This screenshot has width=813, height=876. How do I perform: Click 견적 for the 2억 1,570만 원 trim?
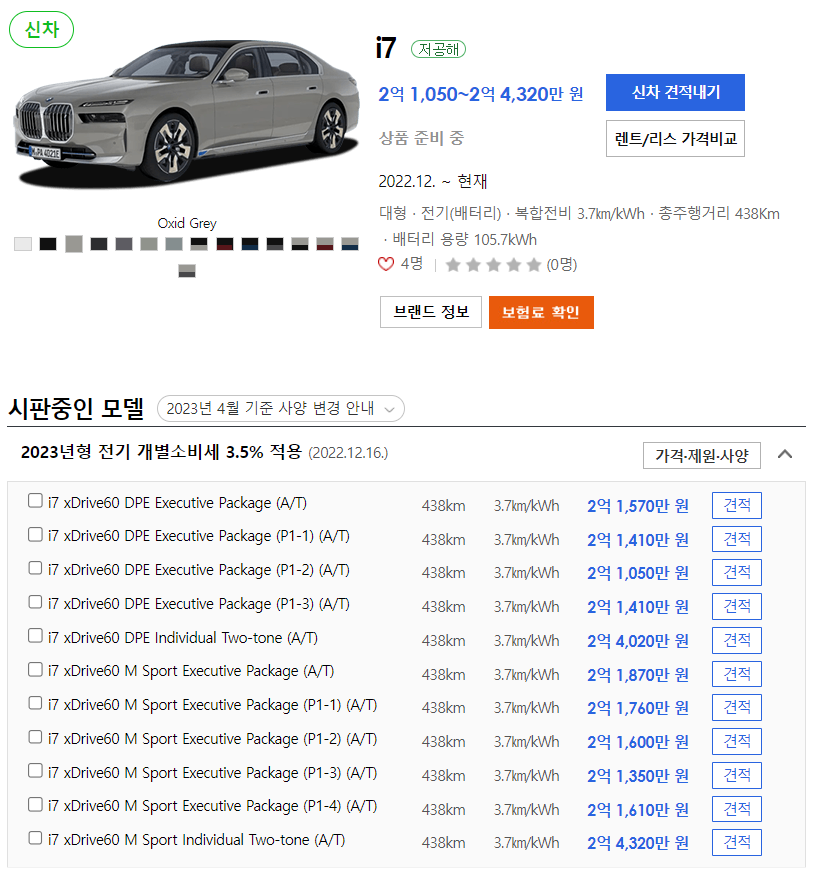(x=736, y=505)
